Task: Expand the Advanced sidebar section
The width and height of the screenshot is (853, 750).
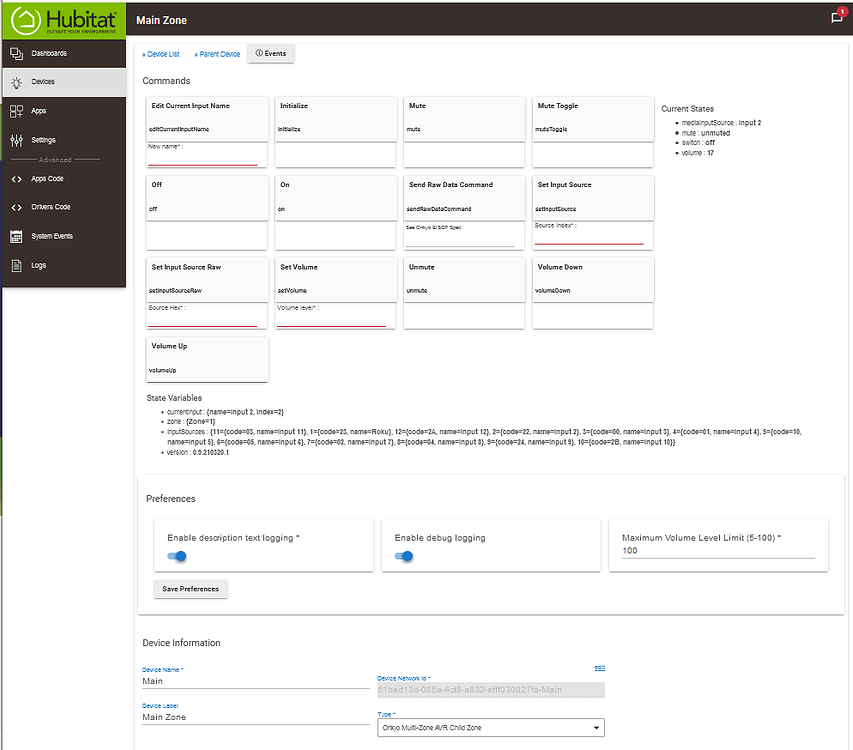Action: tap(55, 160)
